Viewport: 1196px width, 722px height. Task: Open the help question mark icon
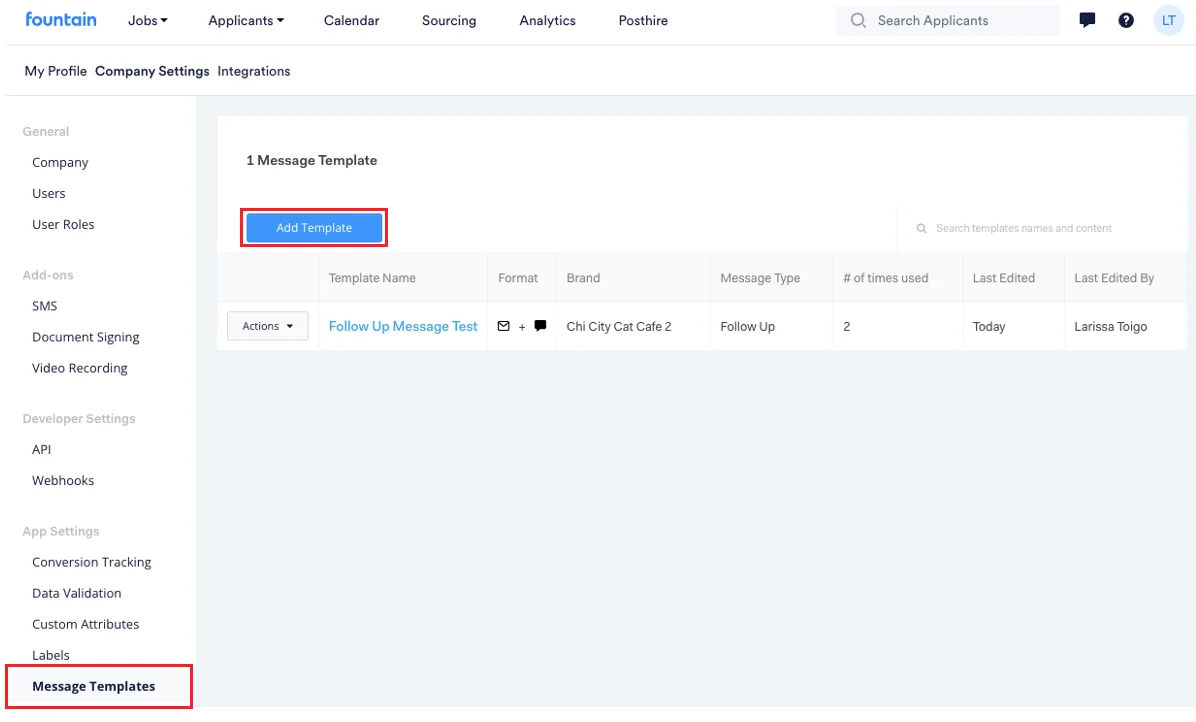pyautogui.click(x=1126, y=21)
